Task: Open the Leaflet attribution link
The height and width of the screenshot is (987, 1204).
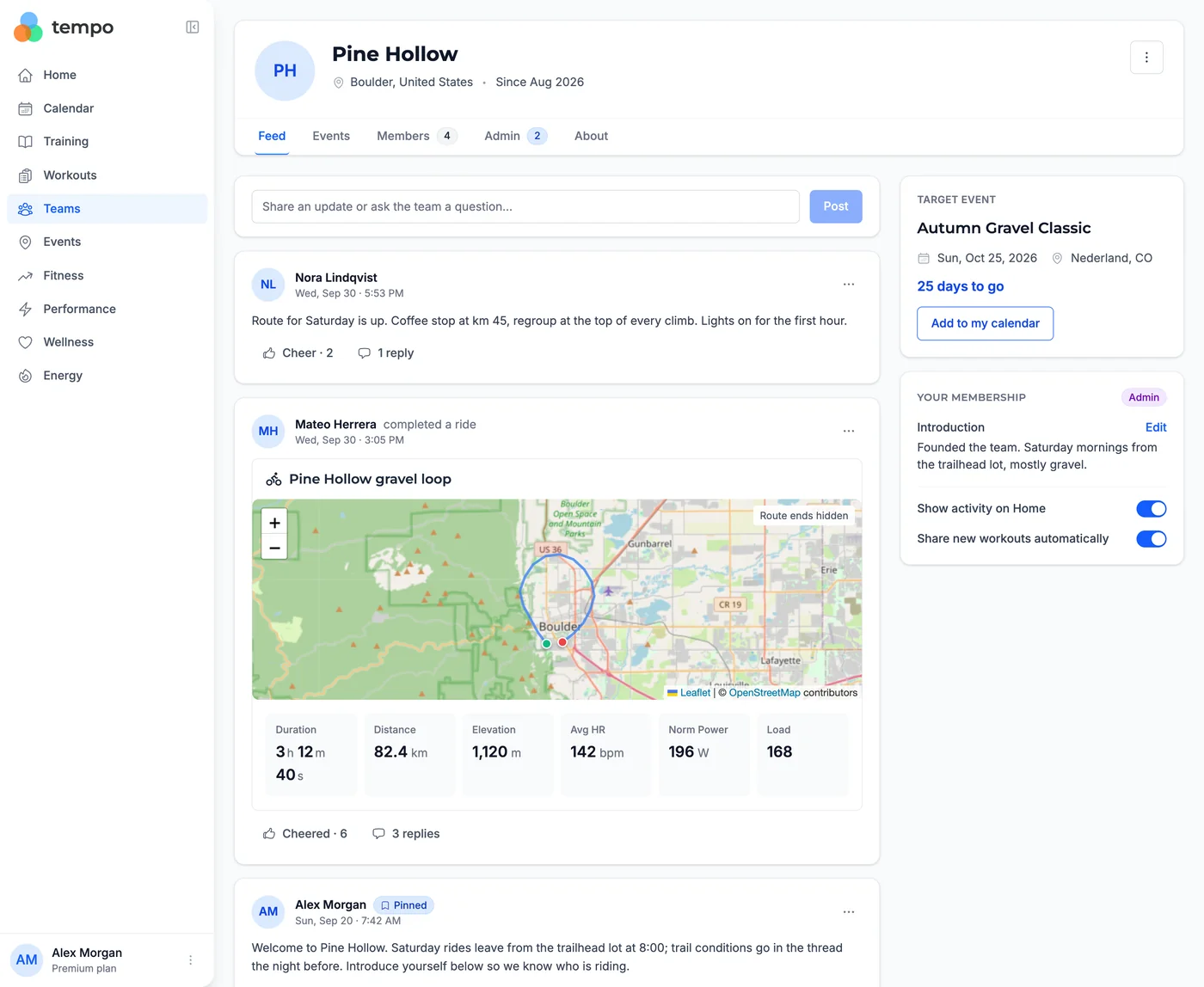Action: point(695,693)
